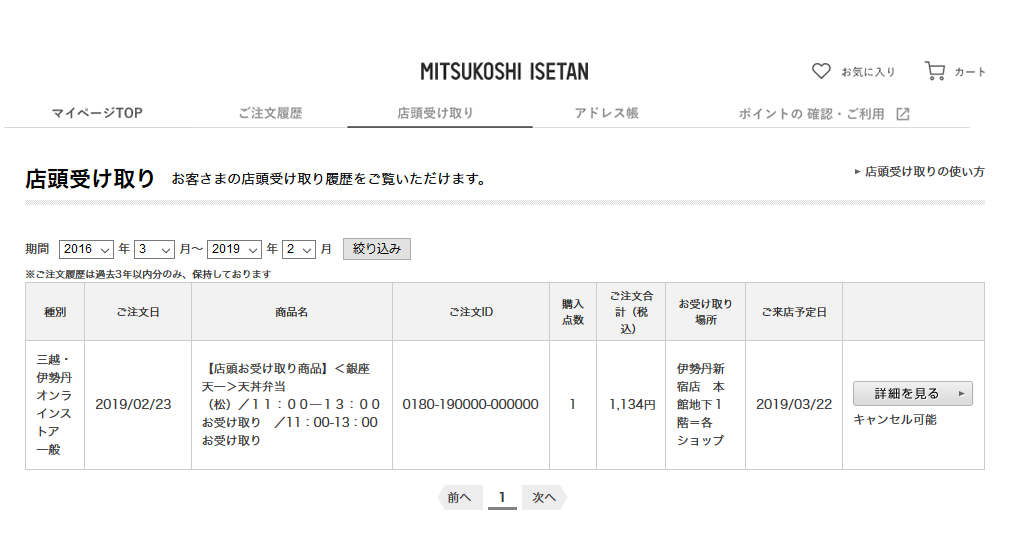Viewport: 1011px width, 538px height.
Task: Open the アドレス帳 tab
Action: [x=607, y=113]
